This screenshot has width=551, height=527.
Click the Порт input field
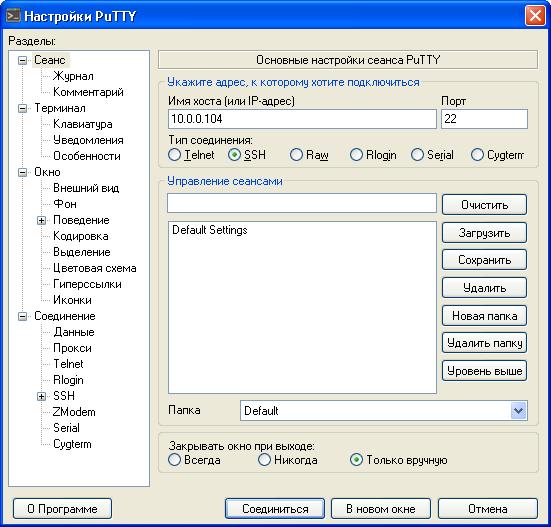click(x=484, y=119)
